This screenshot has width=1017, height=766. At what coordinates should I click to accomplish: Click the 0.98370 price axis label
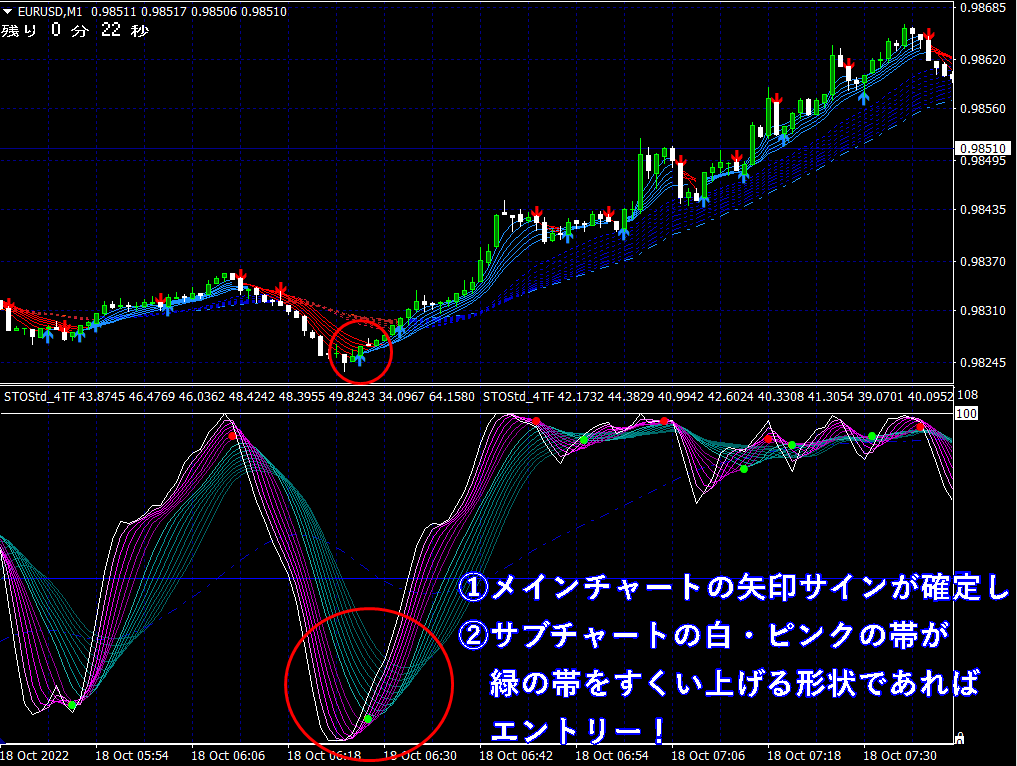coord(983,261)
